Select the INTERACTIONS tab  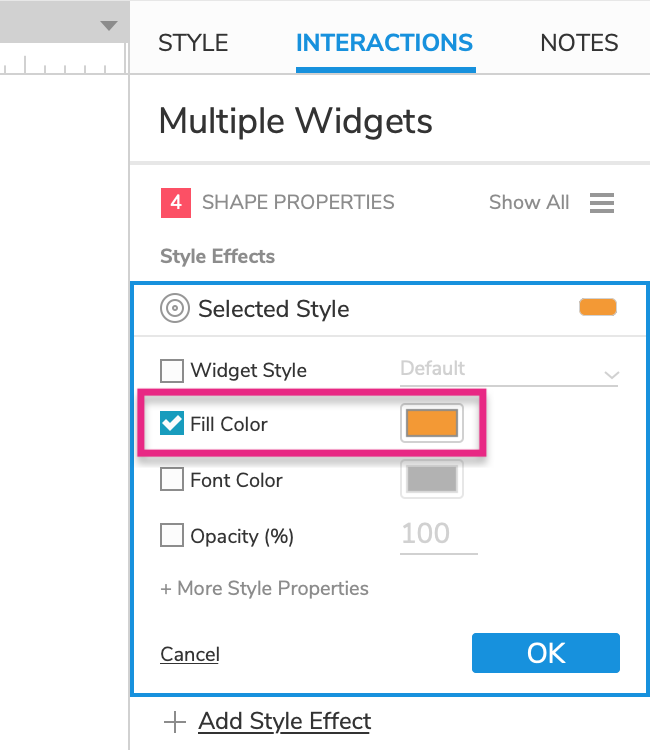pyautogui.click(x=385, y=43)
